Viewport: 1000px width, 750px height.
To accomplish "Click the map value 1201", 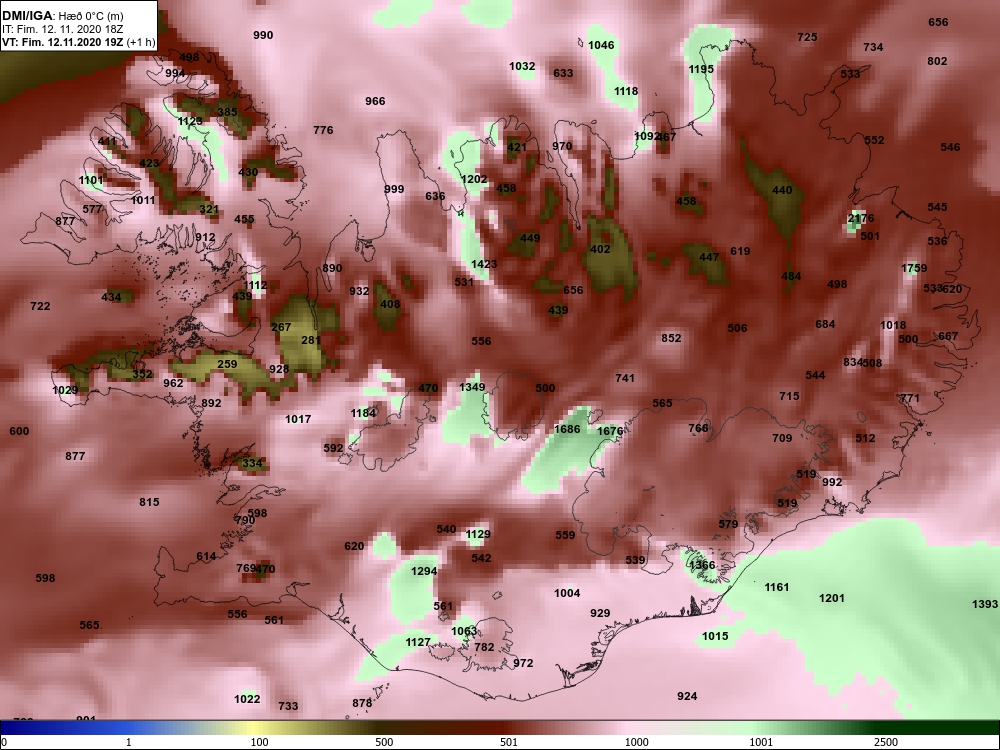I will (832, 598).
